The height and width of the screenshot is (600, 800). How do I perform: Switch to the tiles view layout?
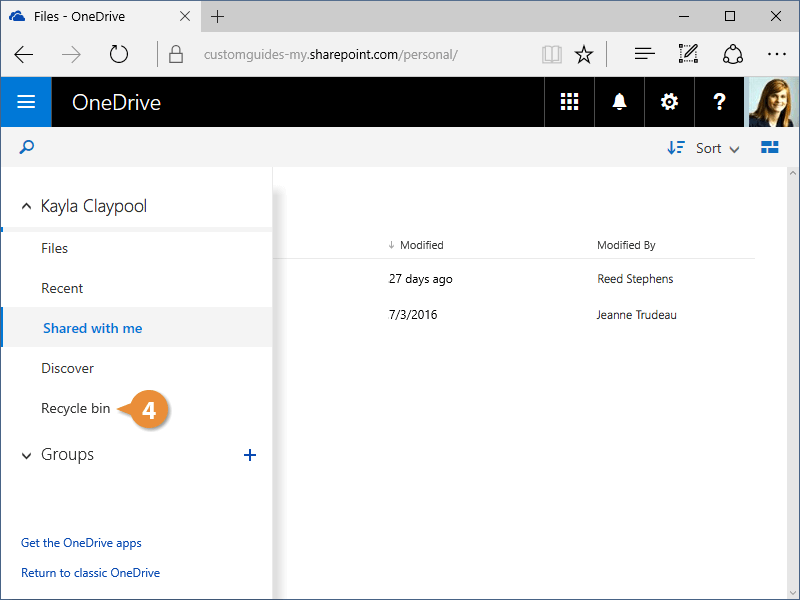770,148
